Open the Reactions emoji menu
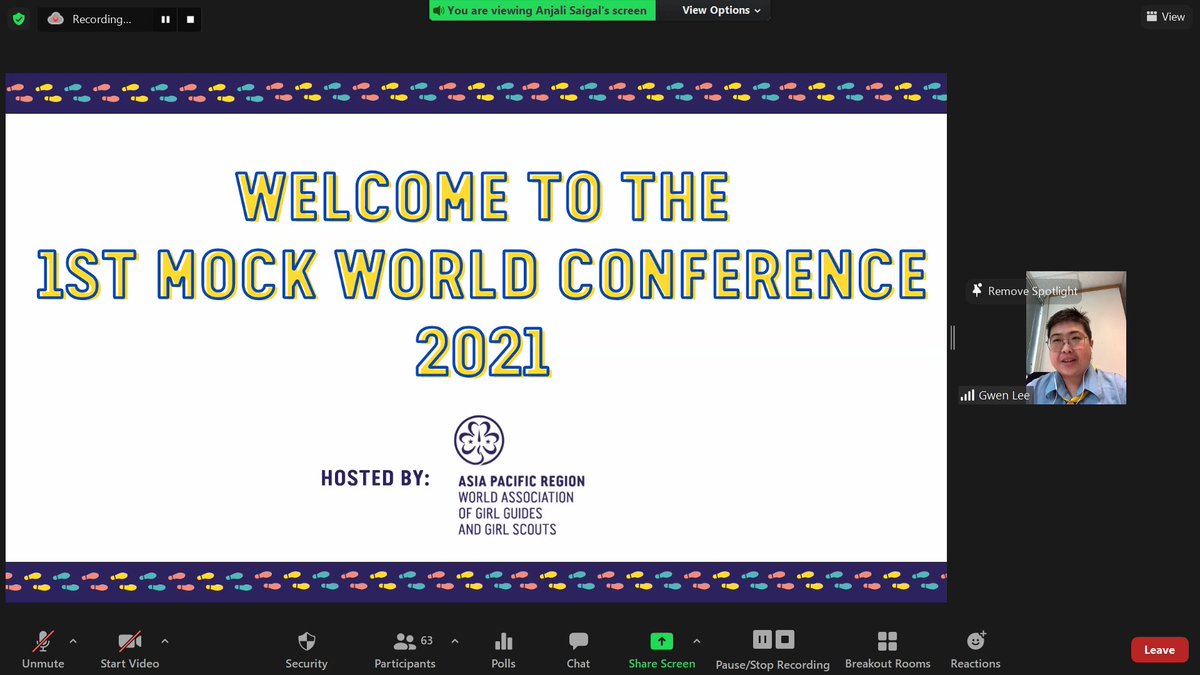Viewport: 1200px width, 675px height. click(x=976, y=649)
